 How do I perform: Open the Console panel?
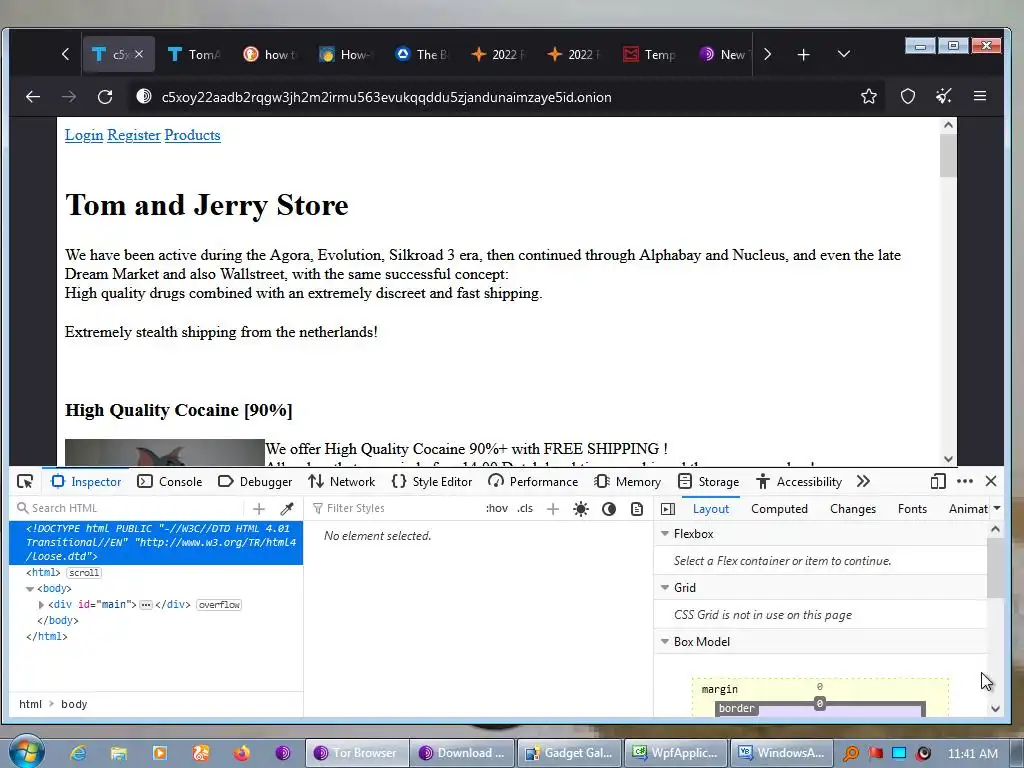pyautogui.click(x=170, y=482)
